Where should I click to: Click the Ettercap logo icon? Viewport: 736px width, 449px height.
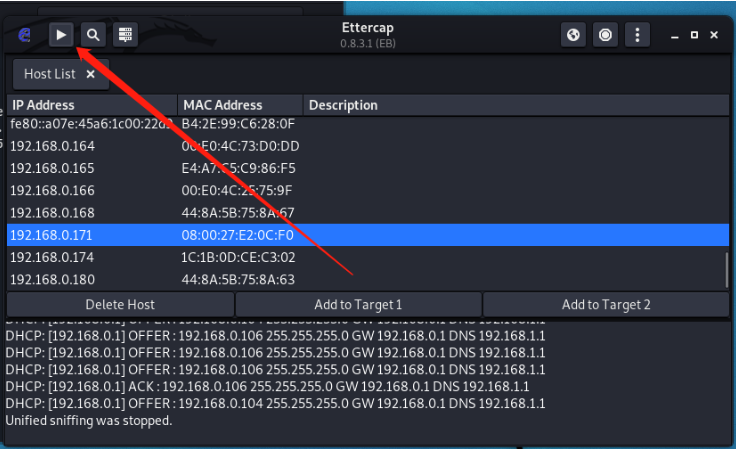point(24,35)
